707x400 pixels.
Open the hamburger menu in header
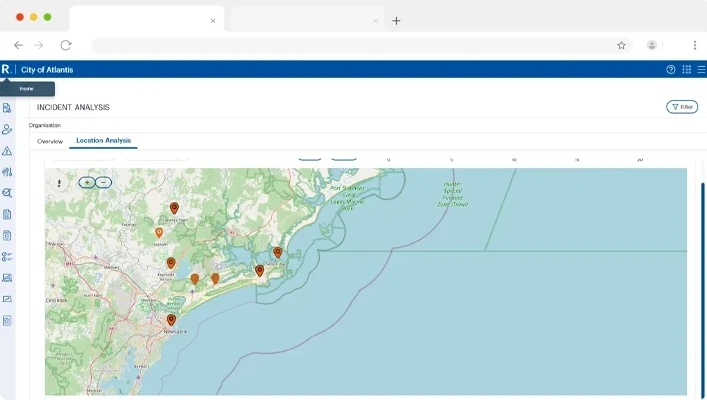pyautogui.click(x=701, y=69)
